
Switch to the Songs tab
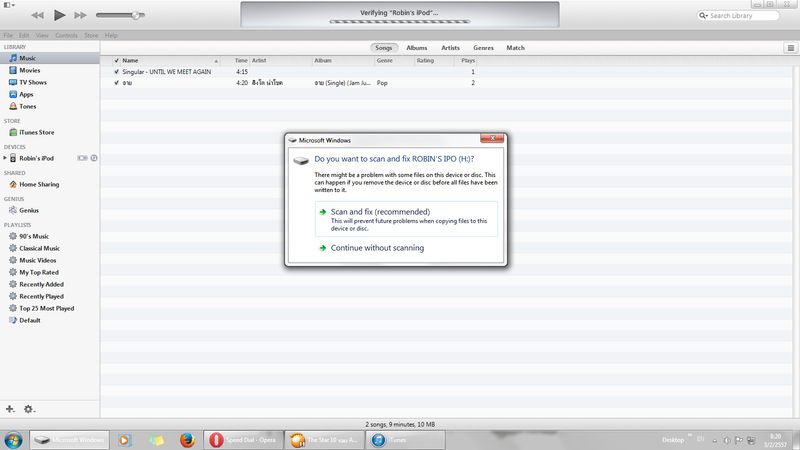pos(384,47)
